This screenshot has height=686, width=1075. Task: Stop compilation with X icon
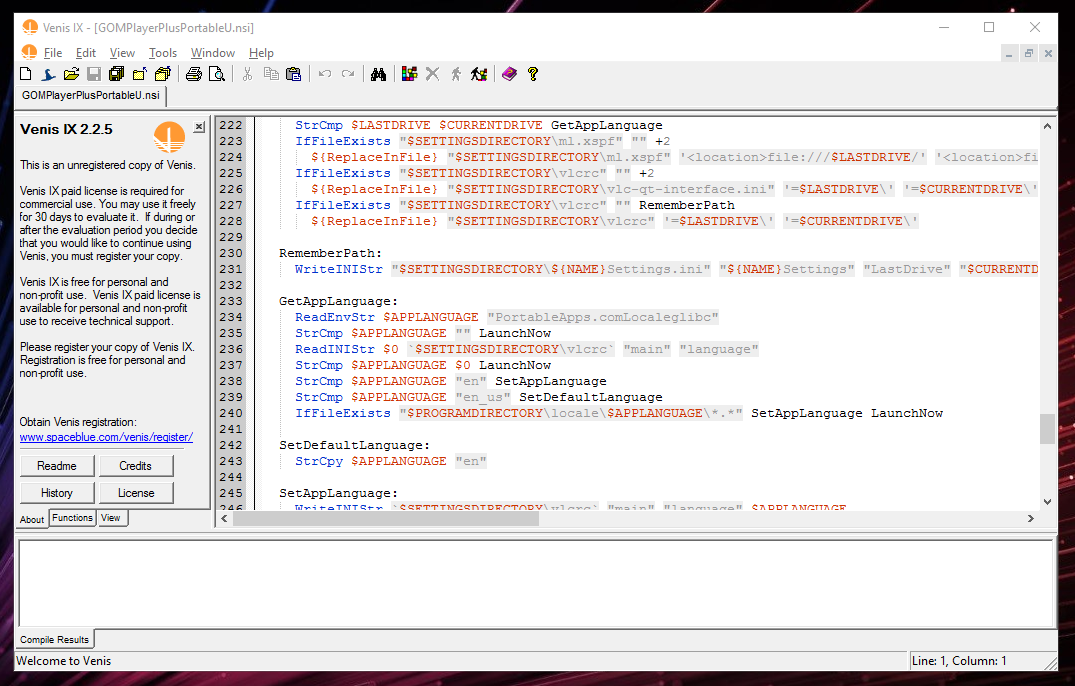coord(433,74)
